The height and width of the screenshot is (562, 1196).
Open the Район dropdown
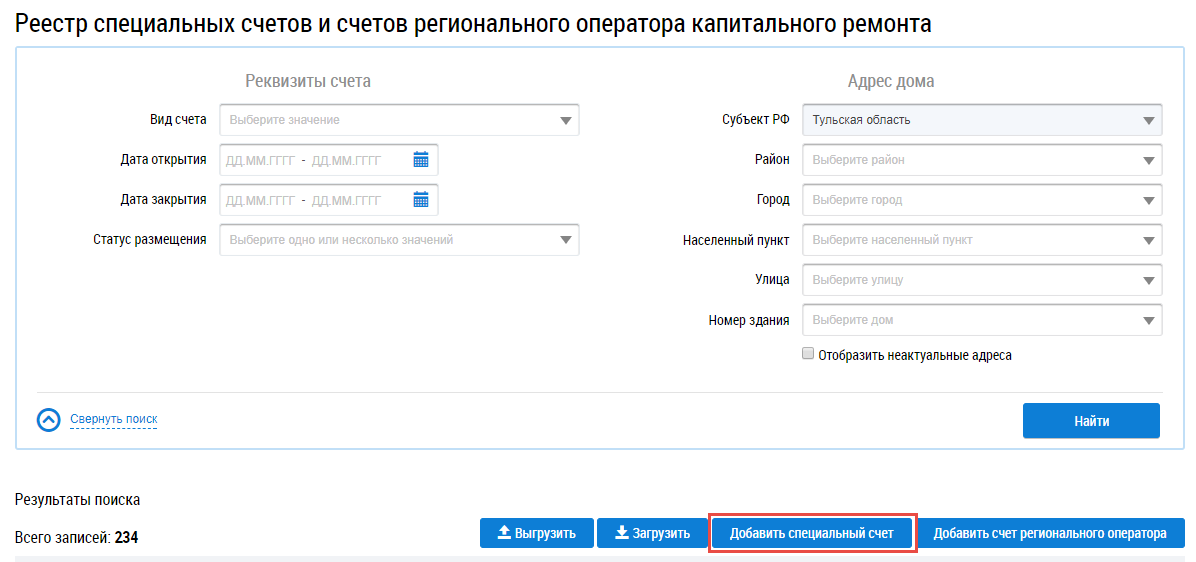982,160
